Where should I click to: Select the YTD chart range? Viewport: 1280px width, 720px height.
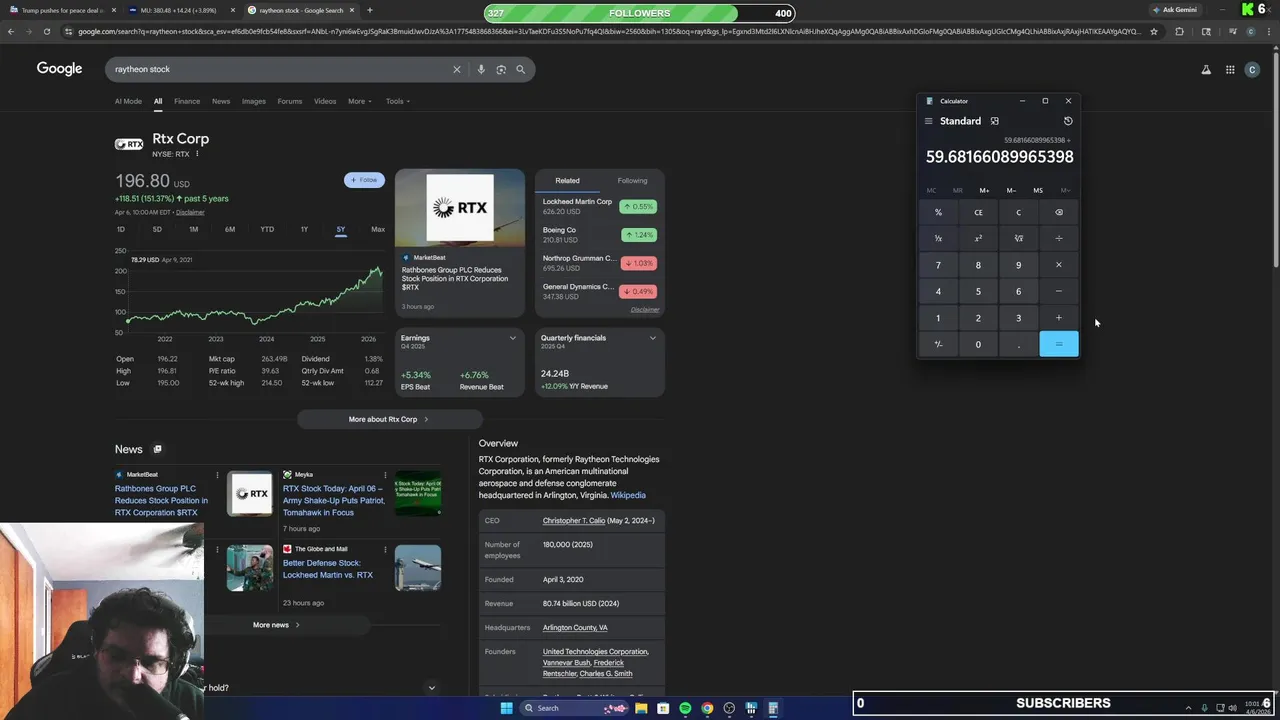coord(267,229)
